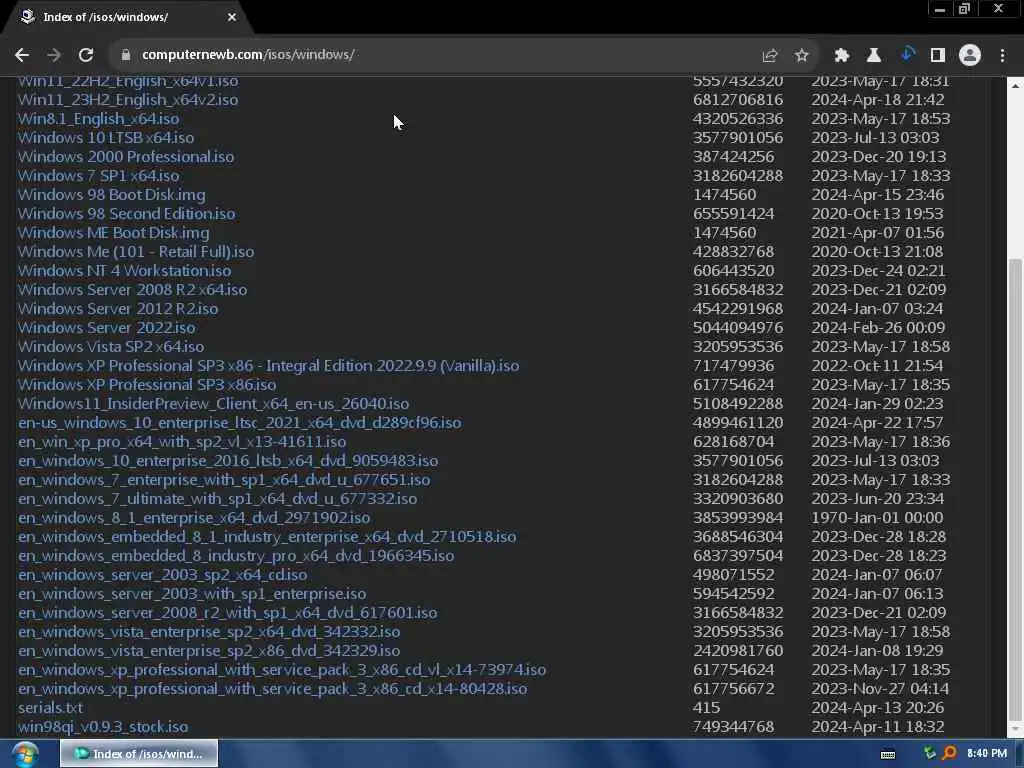Download en_windows_8_1_enterprise_x64_dvd_2971902.iso

[x=194, y=517]
